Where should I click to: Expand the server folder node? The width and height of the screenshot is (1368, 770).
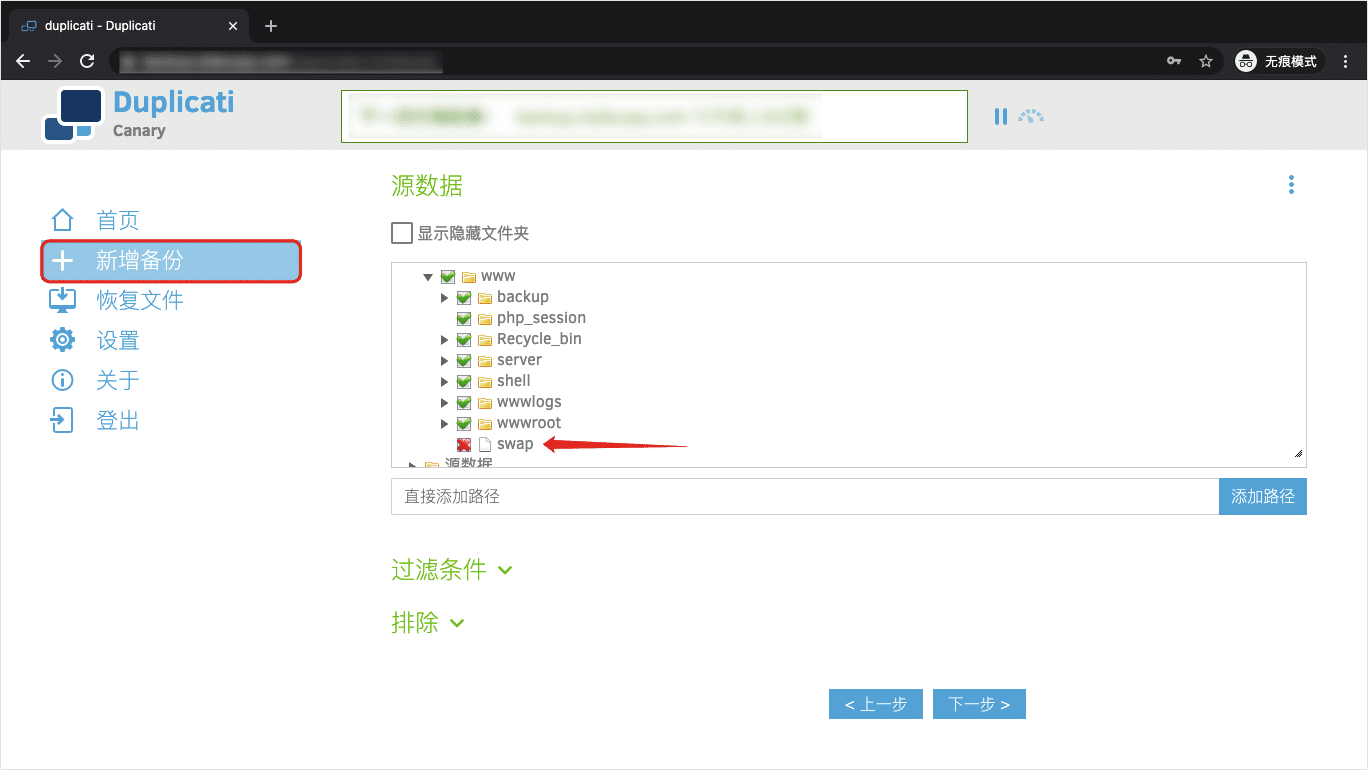click(445, 361)
